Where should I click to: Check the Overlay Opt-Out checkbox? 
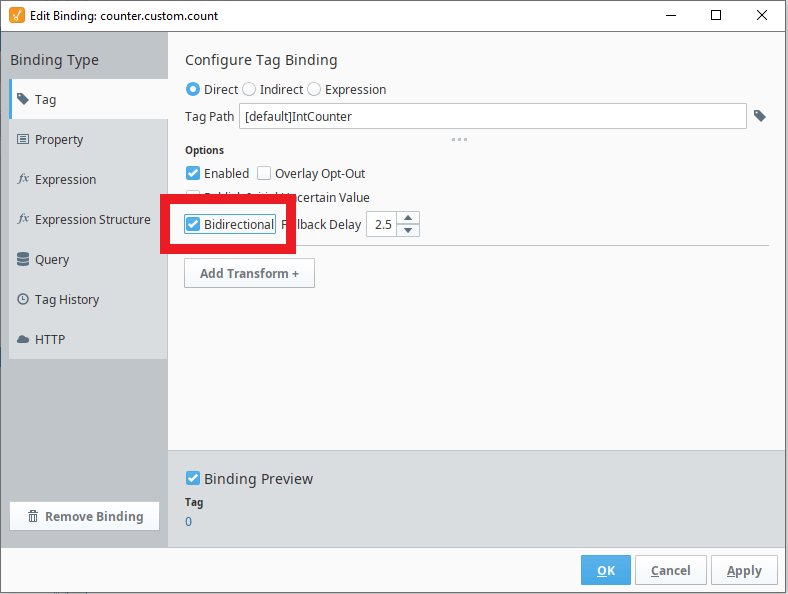click(264, 173)
